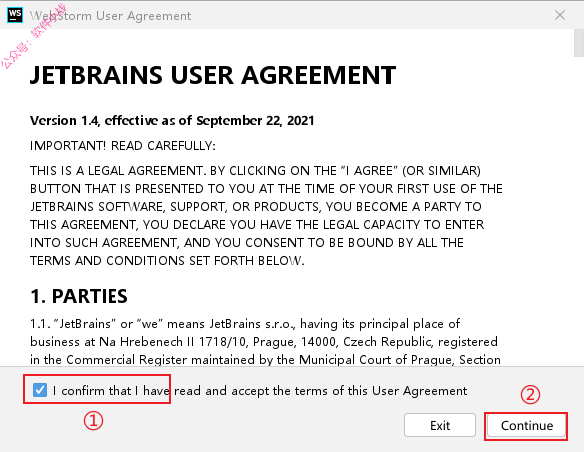
Task: Click the vertical scrollbar thumb
Action: click(x=579, y=43)
